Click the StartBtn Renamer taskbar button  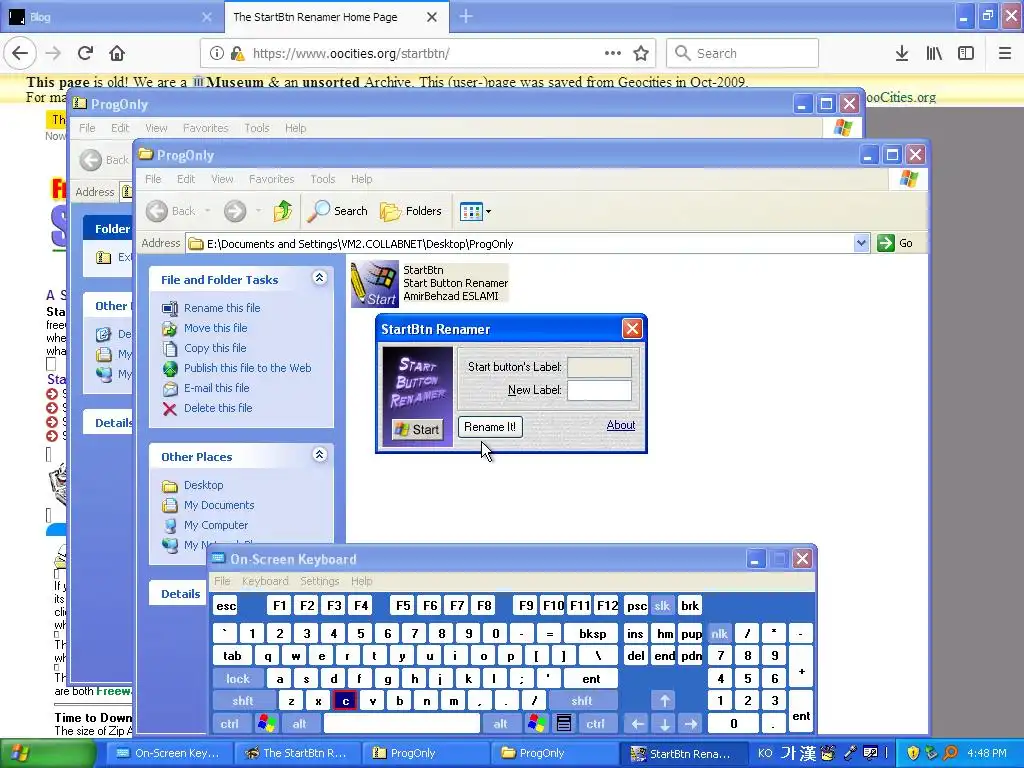point(682,753)
